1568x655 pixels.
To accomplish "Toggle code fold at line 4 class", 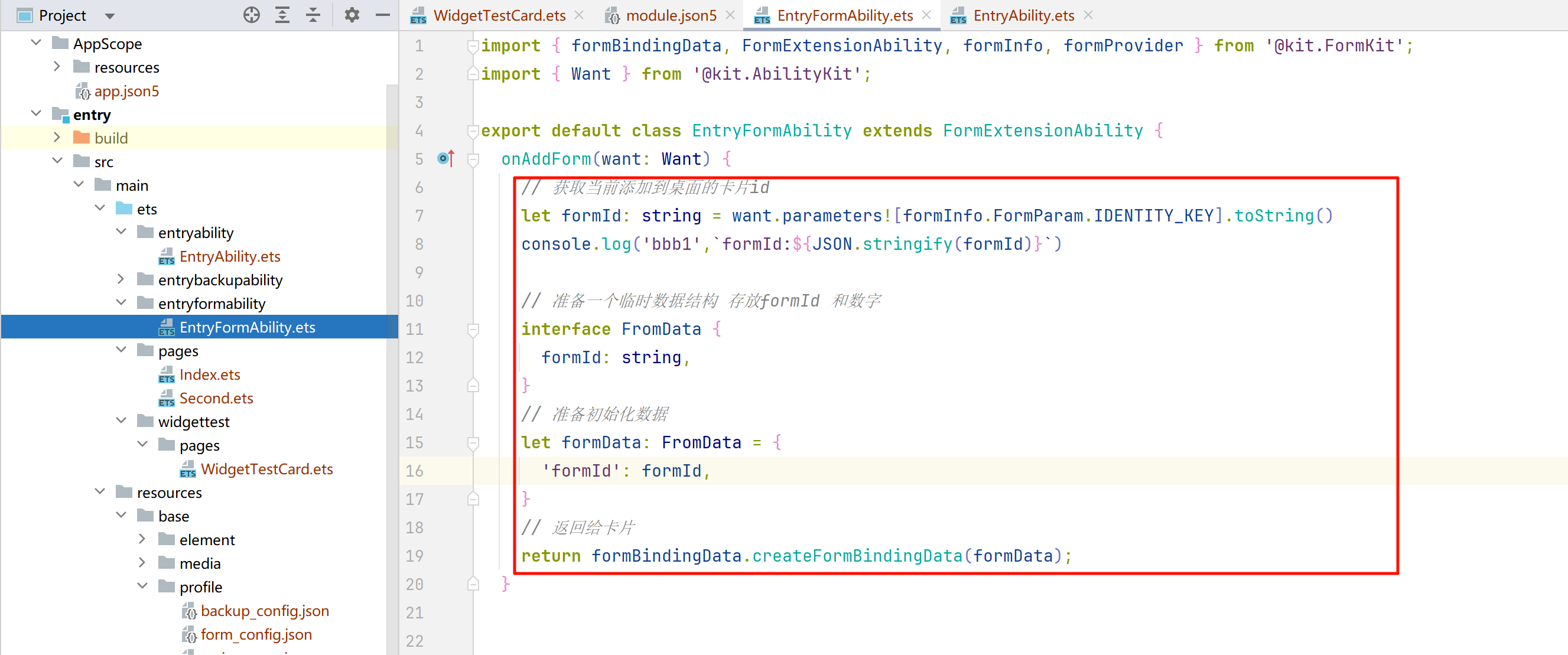I will point(473,131).
